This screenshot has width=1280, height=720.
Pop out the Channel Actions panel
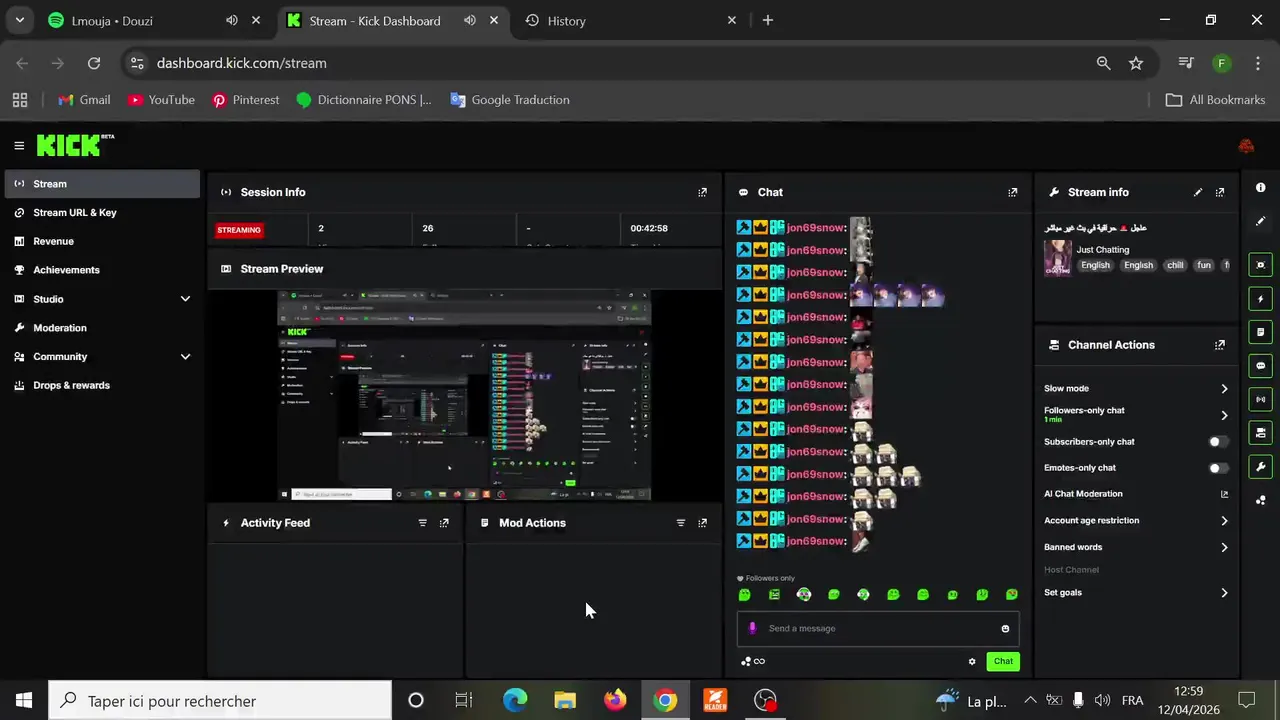point(1220,345)
